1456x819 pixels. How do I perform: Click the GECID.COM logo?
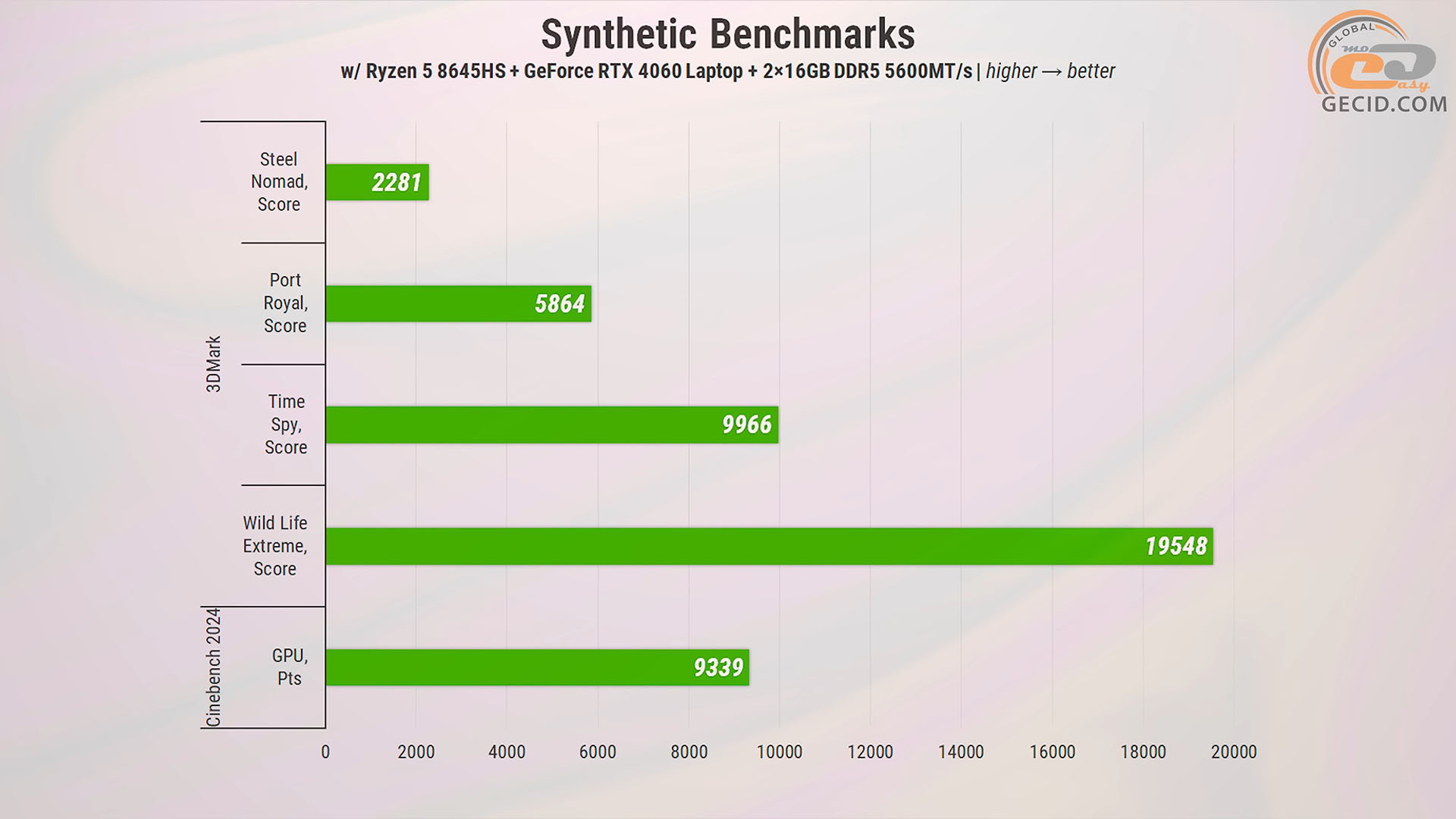[1379, 62]
